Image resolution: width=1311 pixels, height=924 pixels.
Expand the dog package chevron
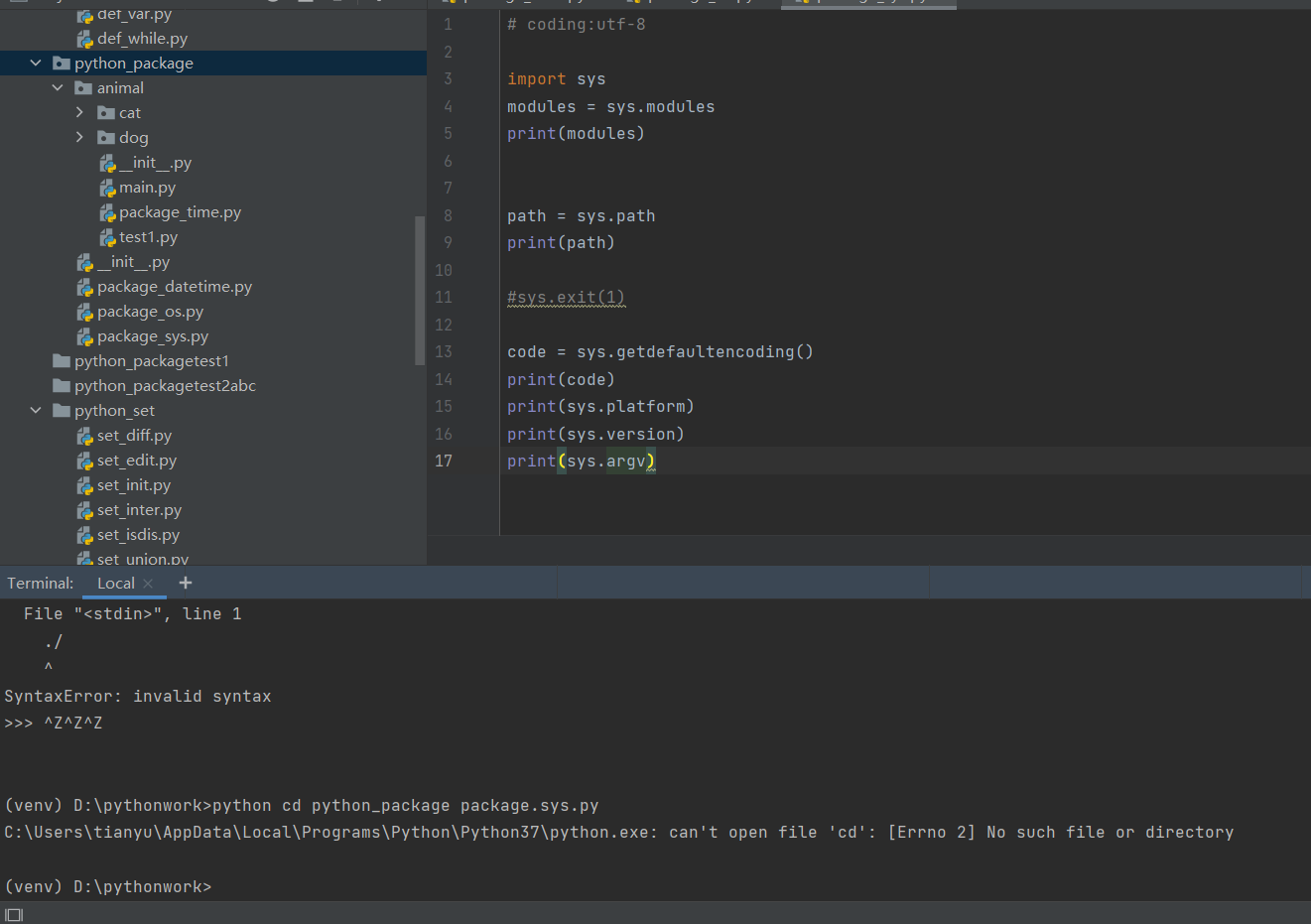coord(79,137)
